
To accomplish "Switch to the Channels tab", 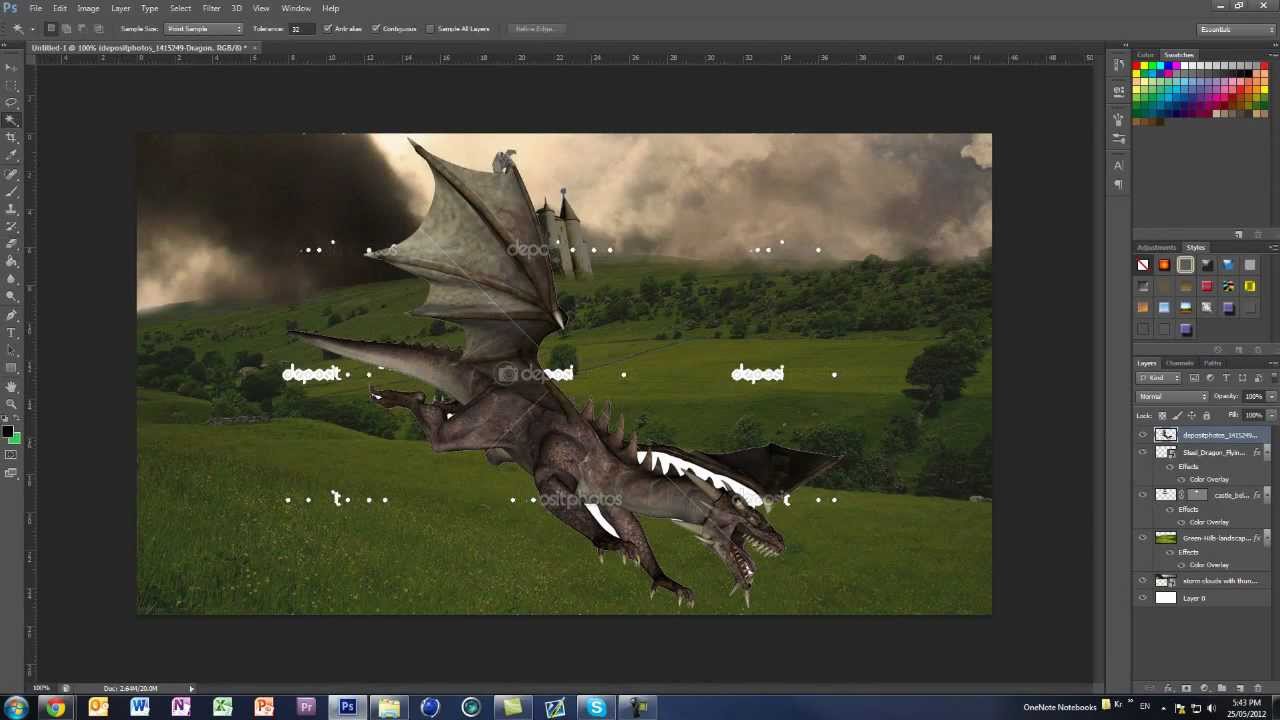I will [x=1179, y=363].
